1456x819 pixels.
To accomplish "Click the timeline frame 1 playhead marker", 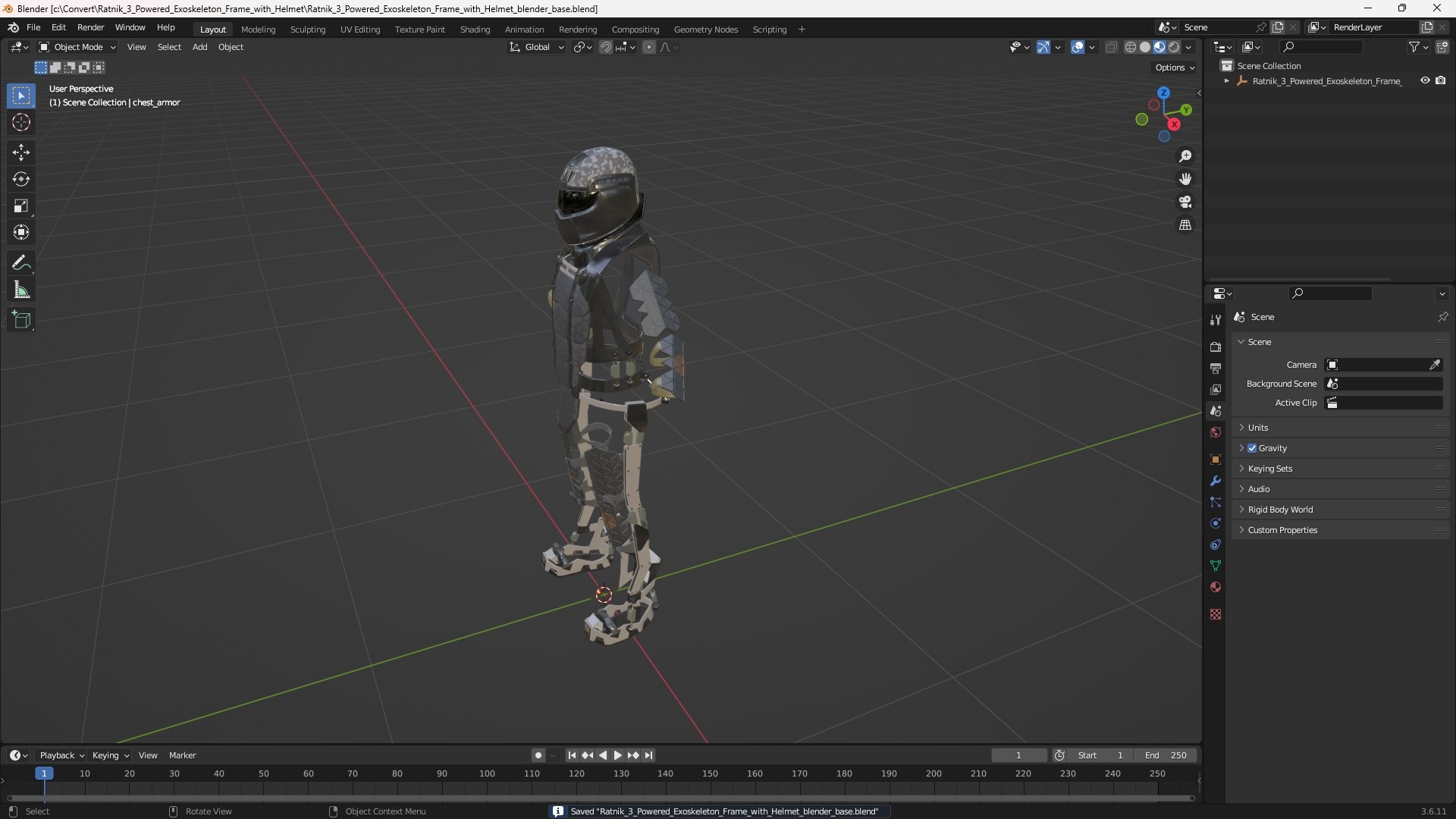I will pos(44,773).
